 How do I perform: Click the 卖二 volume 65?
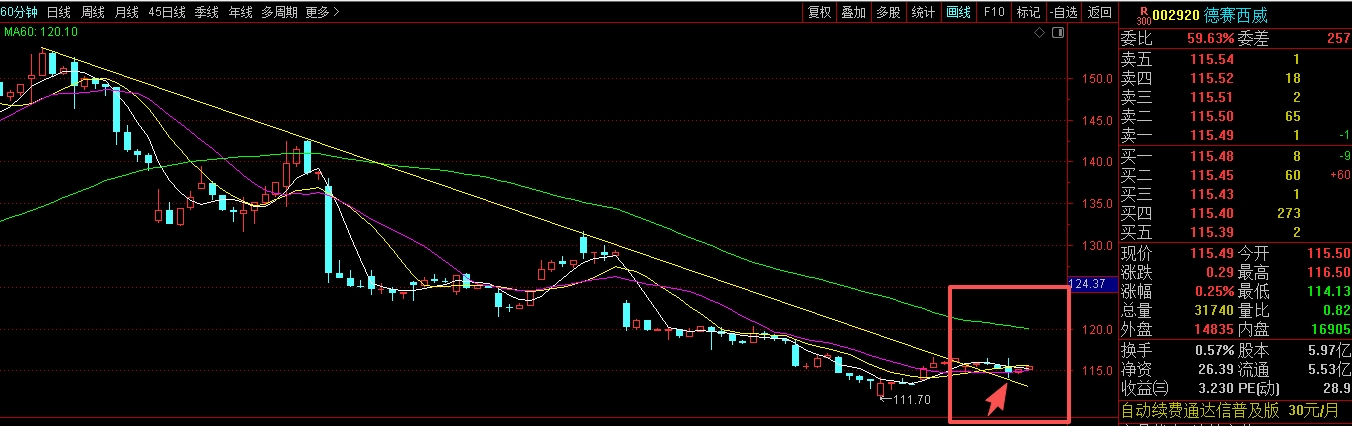(1292, 116)
